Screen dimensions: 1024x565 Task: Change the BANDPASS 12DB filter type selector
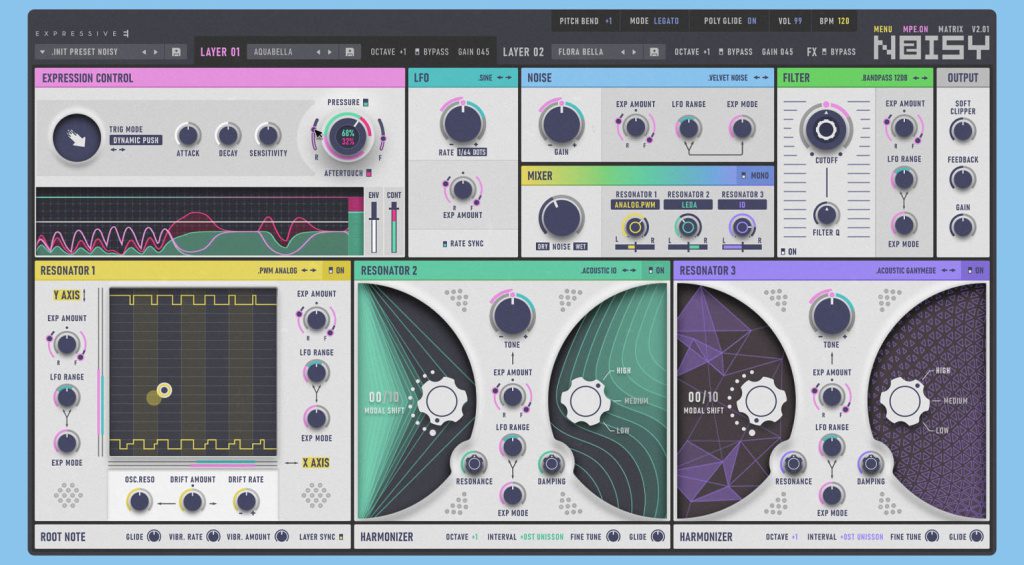[x=895, y=78]
